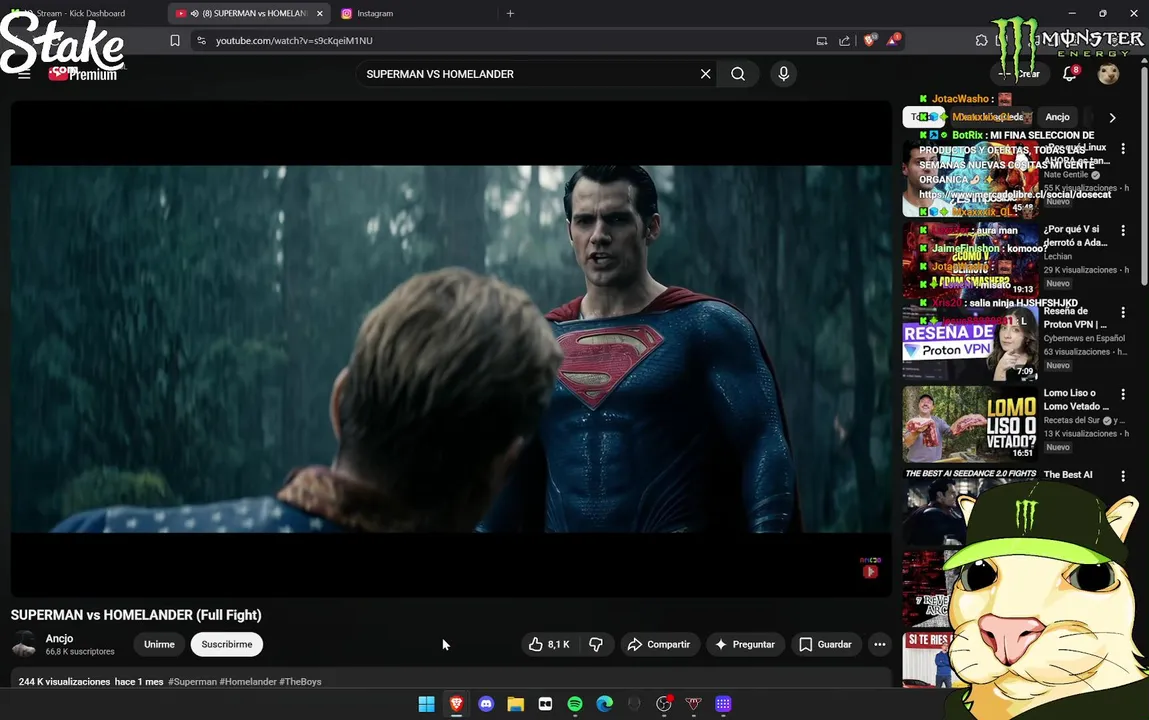Open the Ancjo channel name link
Screen dimensions: 1149x720
tap(59, 639)
